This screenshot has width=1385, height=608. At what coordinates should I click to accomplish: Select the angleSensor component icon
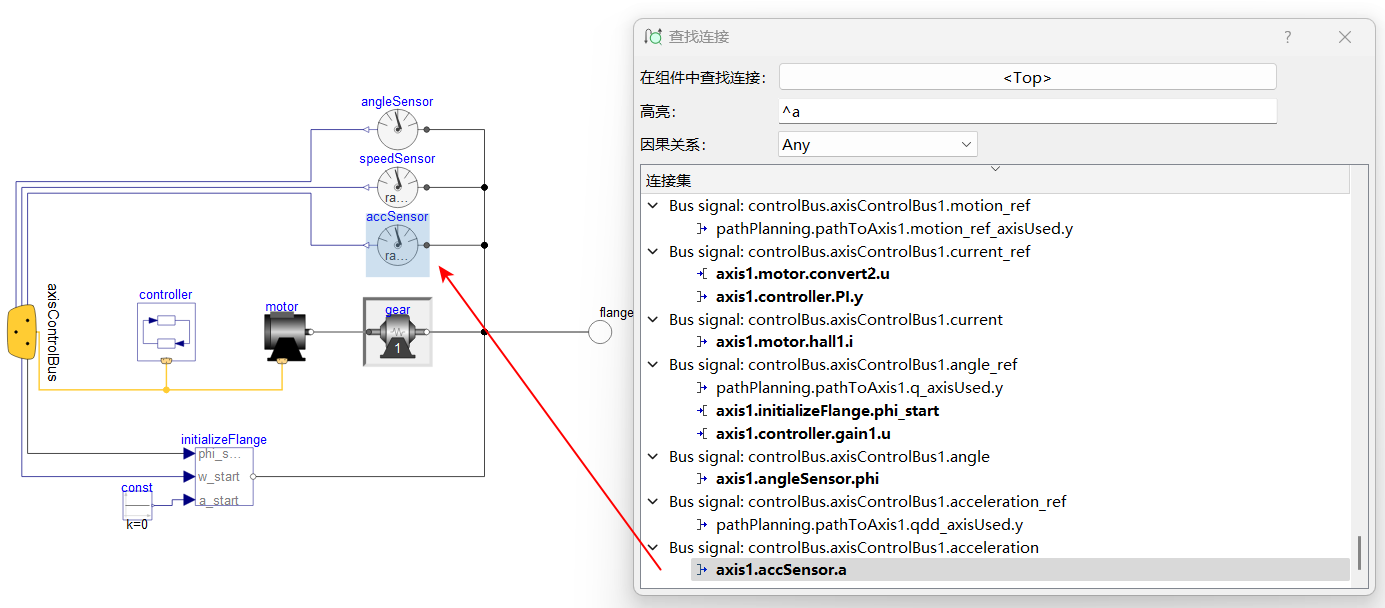pyautogui.click(x=397, y=129)
